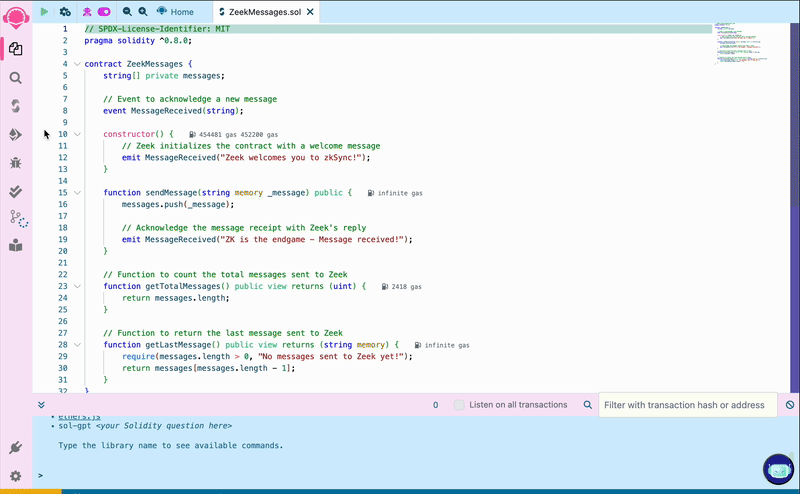Click the pink AI assistant robot icon

(x=87, y=12)
